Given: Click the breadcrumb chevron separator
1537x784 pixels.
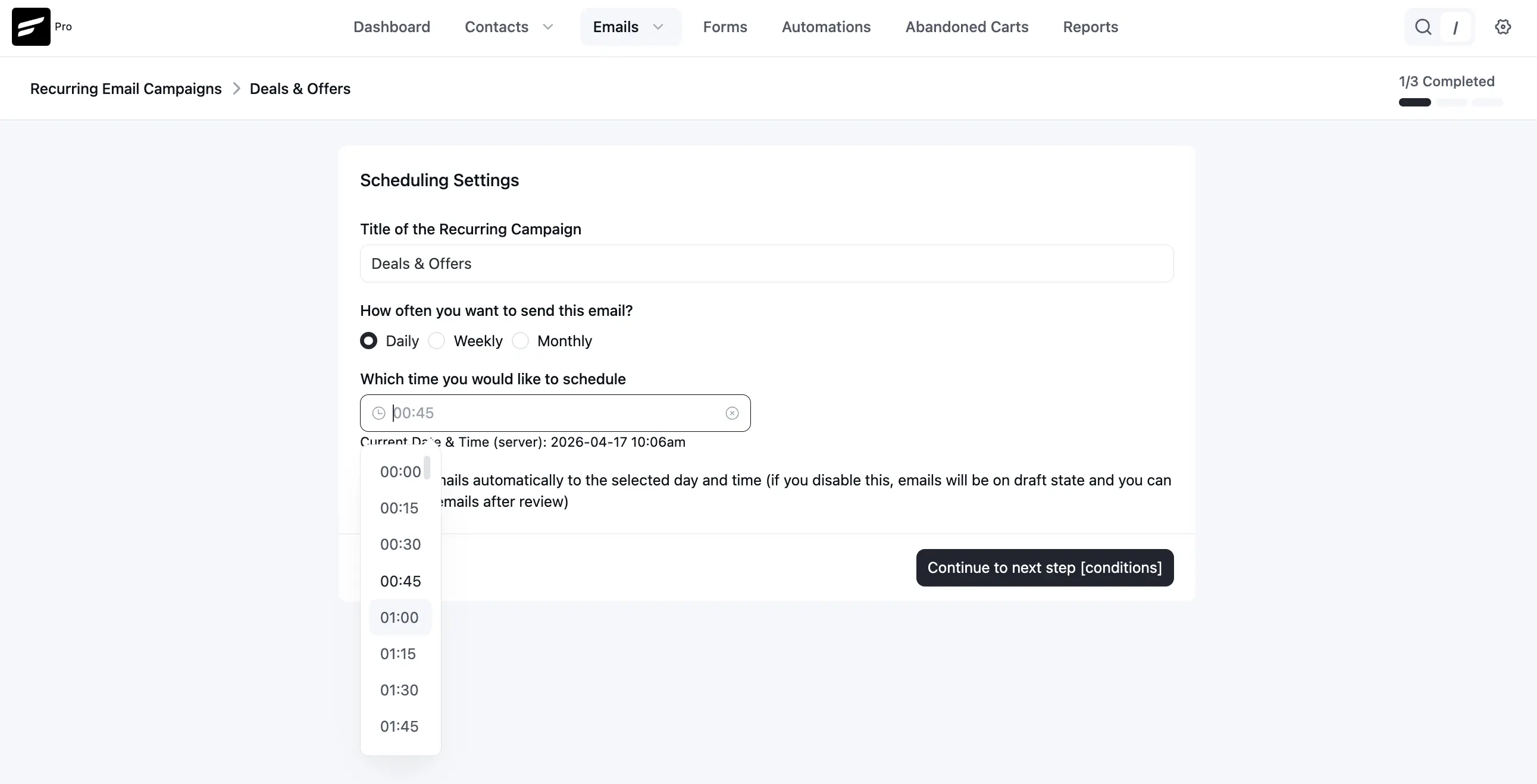Looking at the screenshot, I should [x=236, y=89].
